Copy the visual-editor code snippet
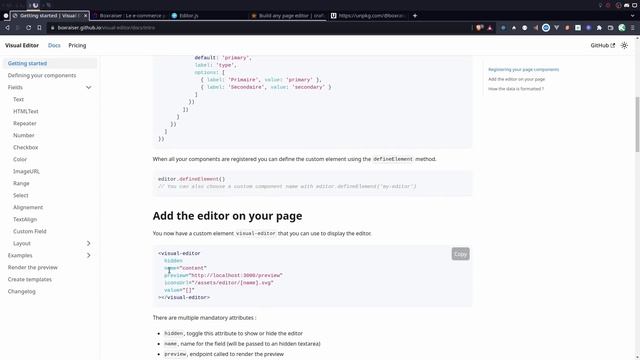 click(460, 254)
